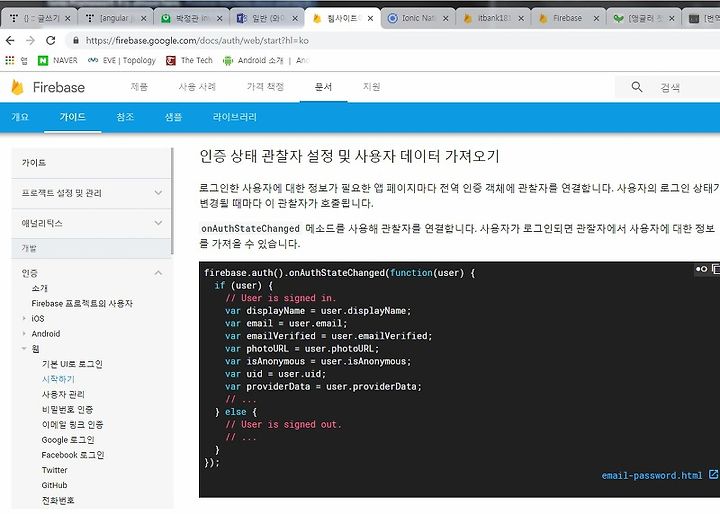Click the Firebase flame logo in header

17,87
